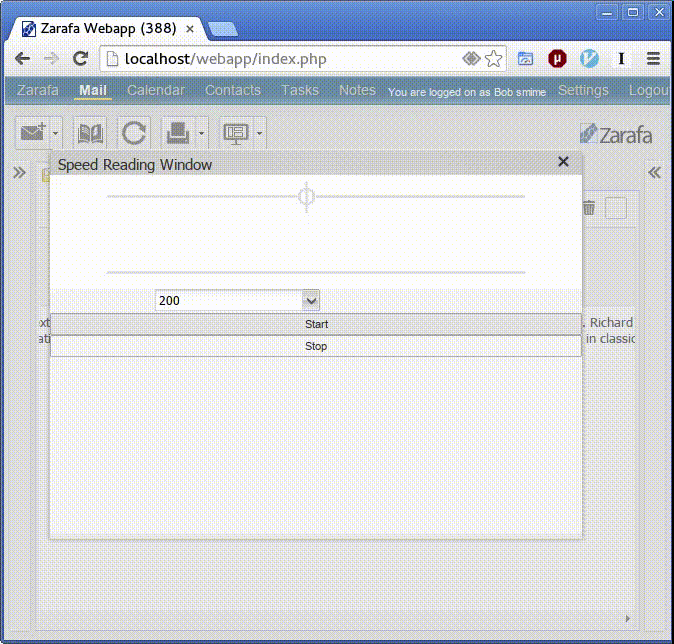Screen dimensions: 674x644
Task: Click the page icon in address bar
Action: point(112,59)
